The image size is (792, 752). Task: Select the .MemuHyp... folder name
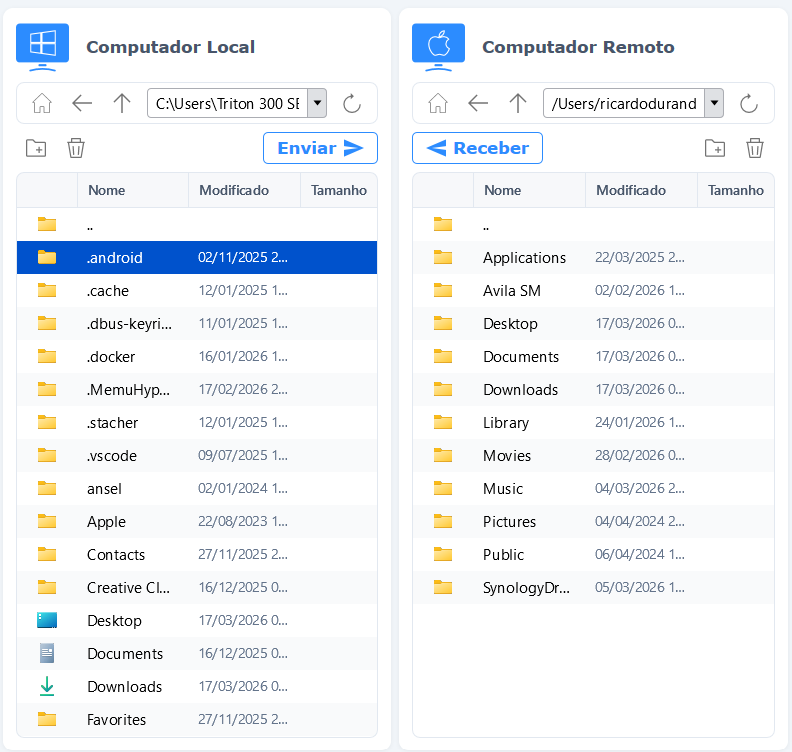coord(128,390)
